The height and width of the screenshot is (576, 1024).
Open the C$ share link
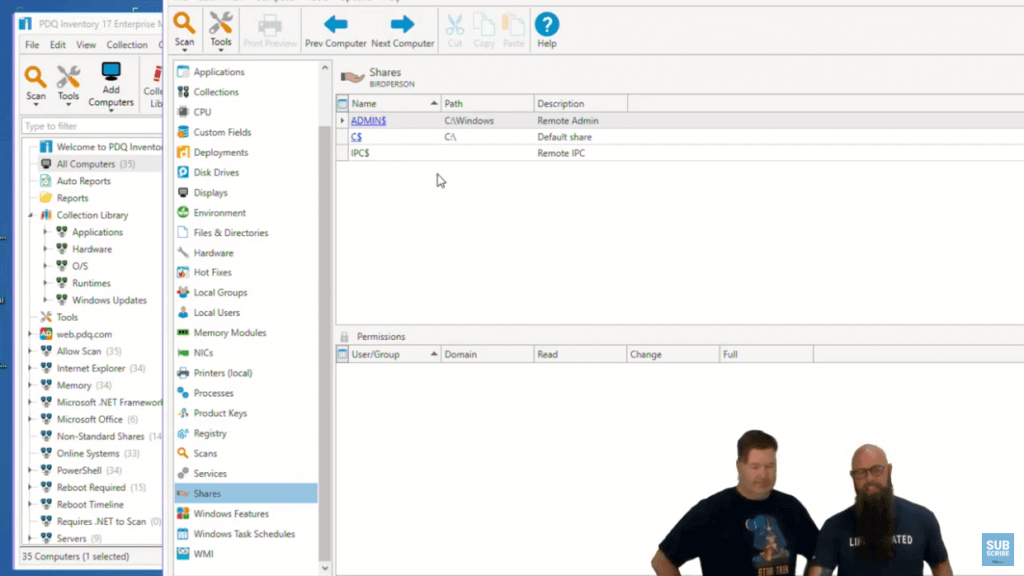[356, 137]
